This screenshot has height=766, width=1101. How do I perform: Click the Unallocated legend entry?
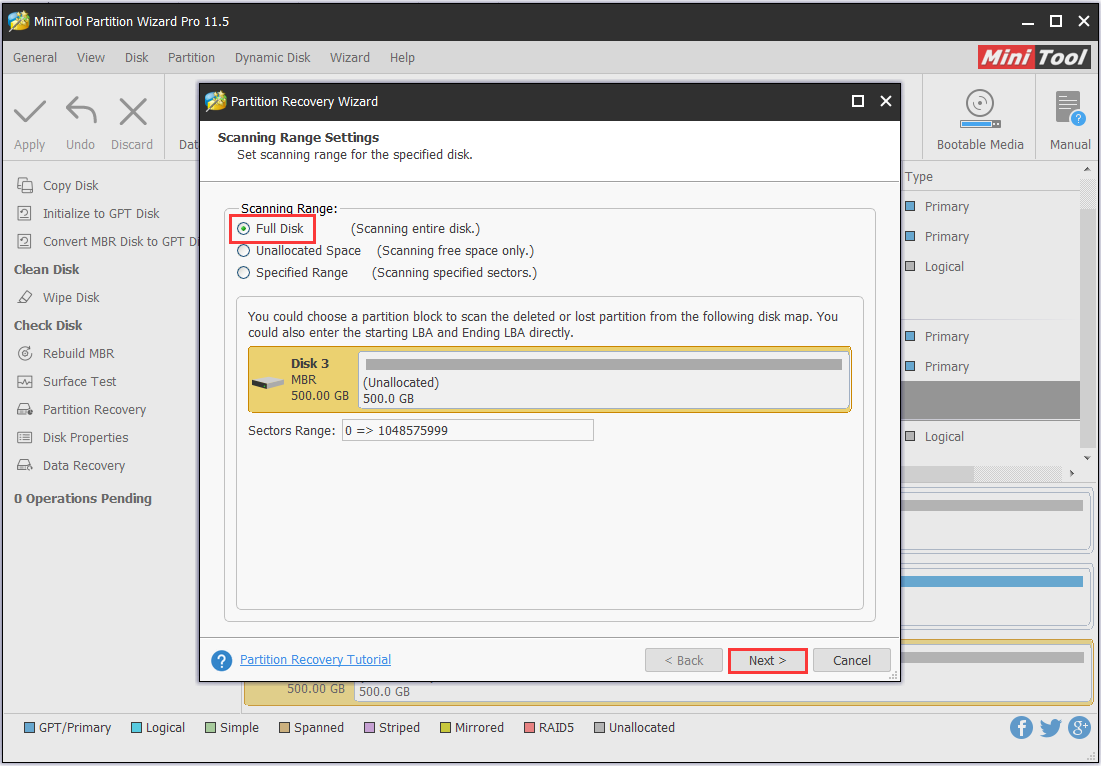click(x=634, y=727)
